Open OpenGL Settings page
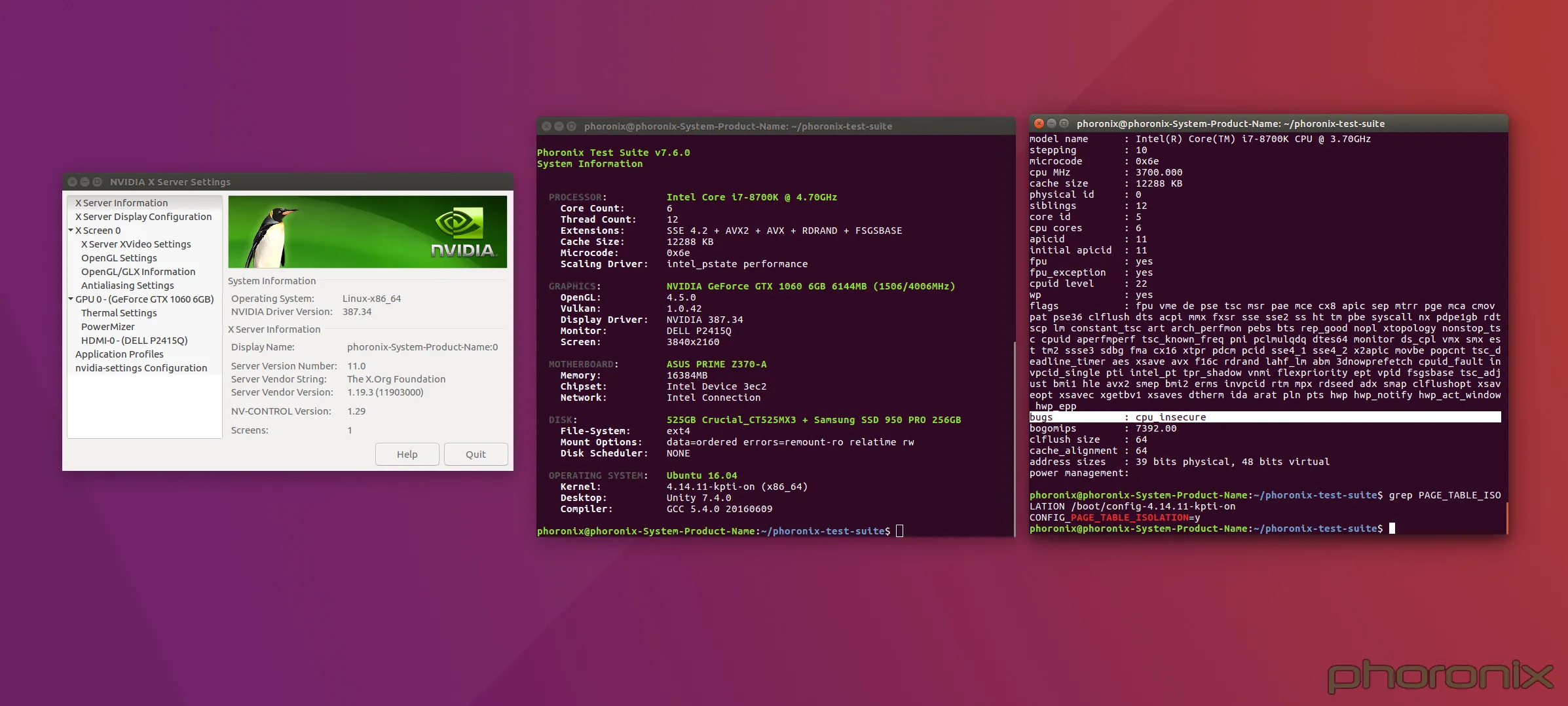The image size is (1568, 706). (x=119, y=258)
